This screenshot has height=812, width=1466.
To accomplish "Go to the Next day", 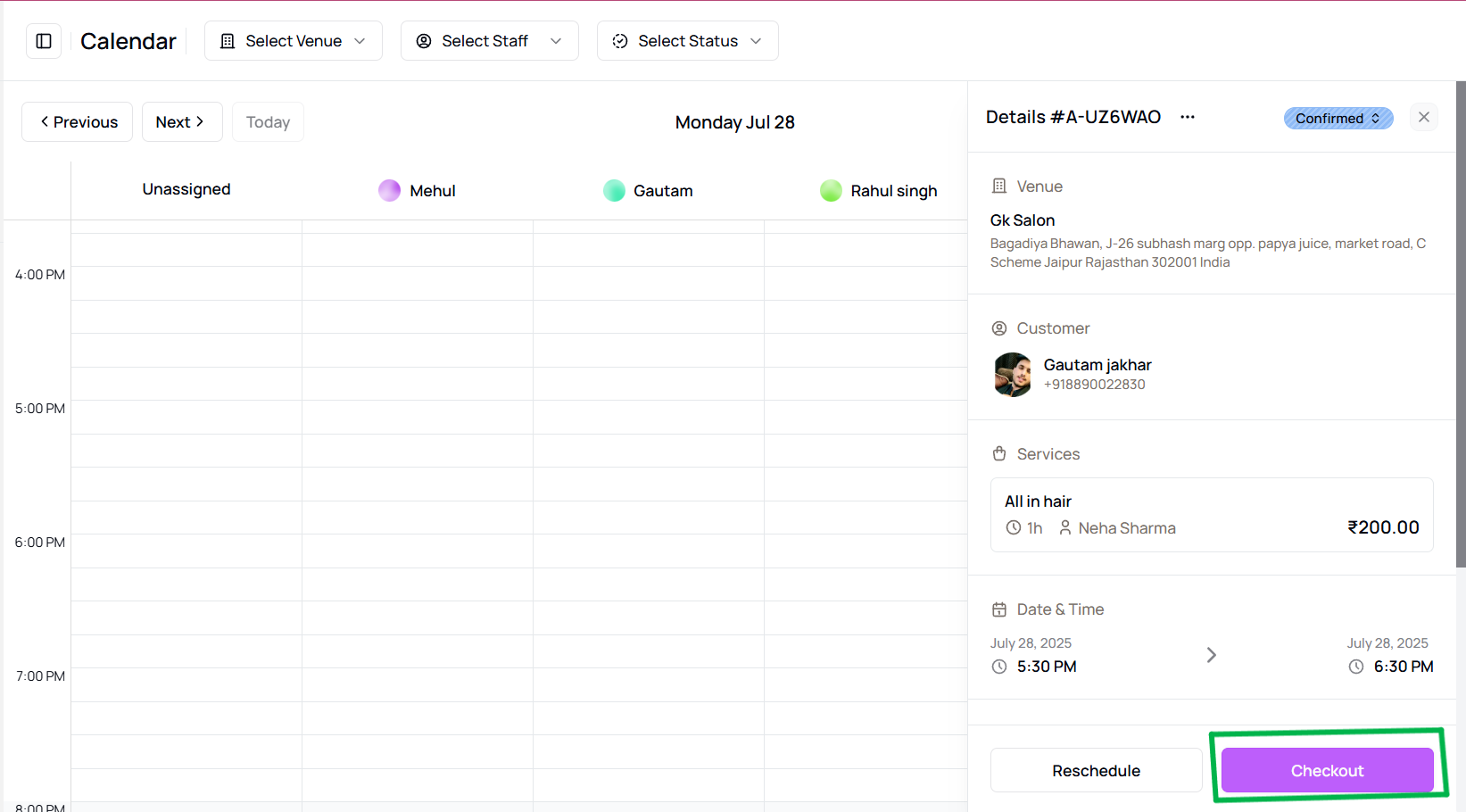I will (182, 122).
